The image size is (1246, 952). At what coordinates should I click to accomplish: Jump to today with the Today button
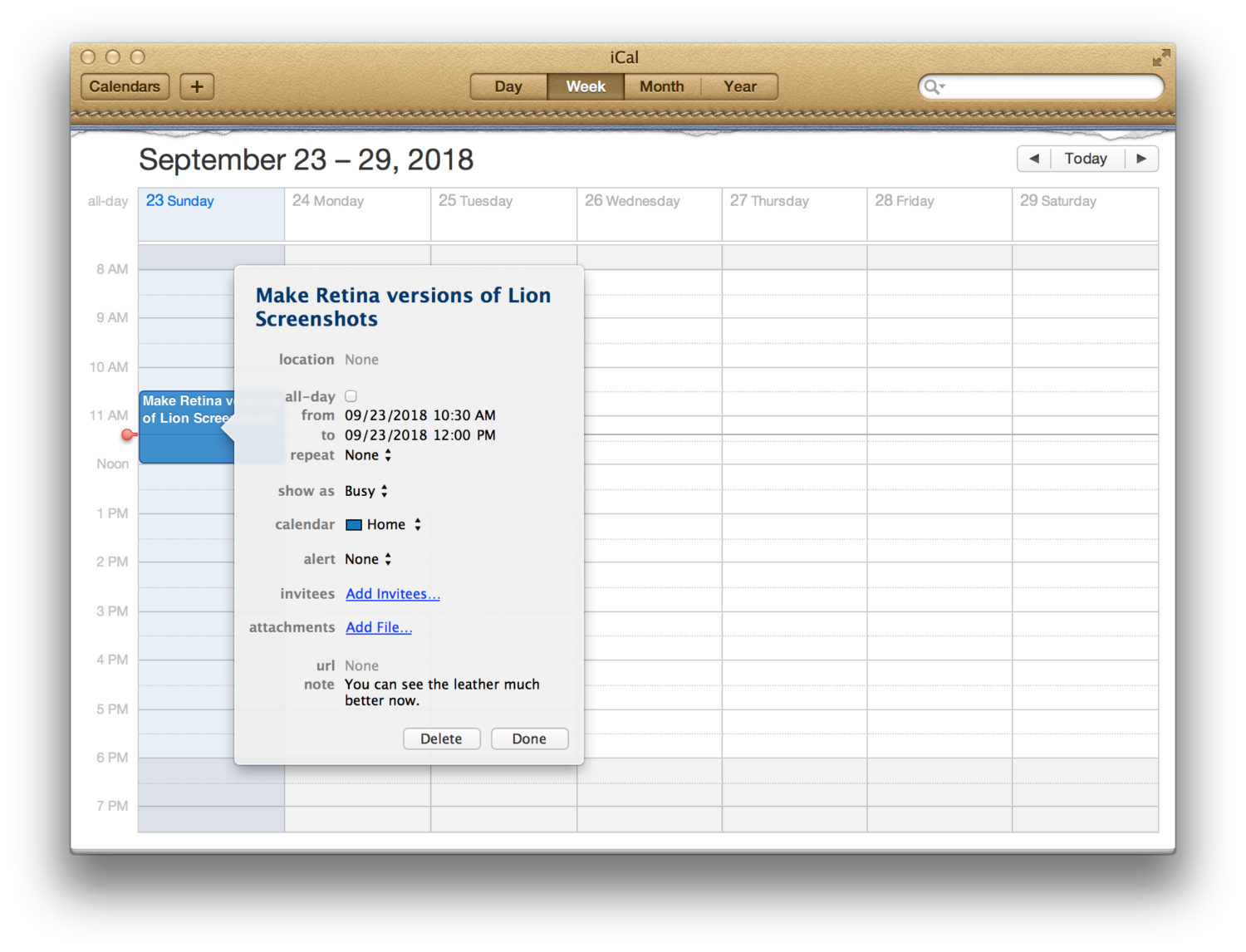(x=1086, y=158)
